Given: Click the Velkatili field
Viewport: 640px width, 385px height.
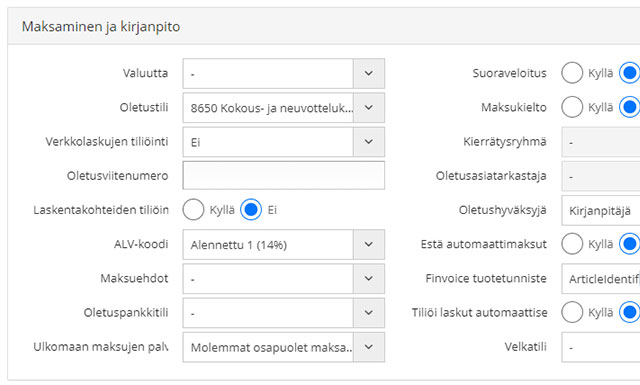Looking at the screenshot, I should coord(601,347).
